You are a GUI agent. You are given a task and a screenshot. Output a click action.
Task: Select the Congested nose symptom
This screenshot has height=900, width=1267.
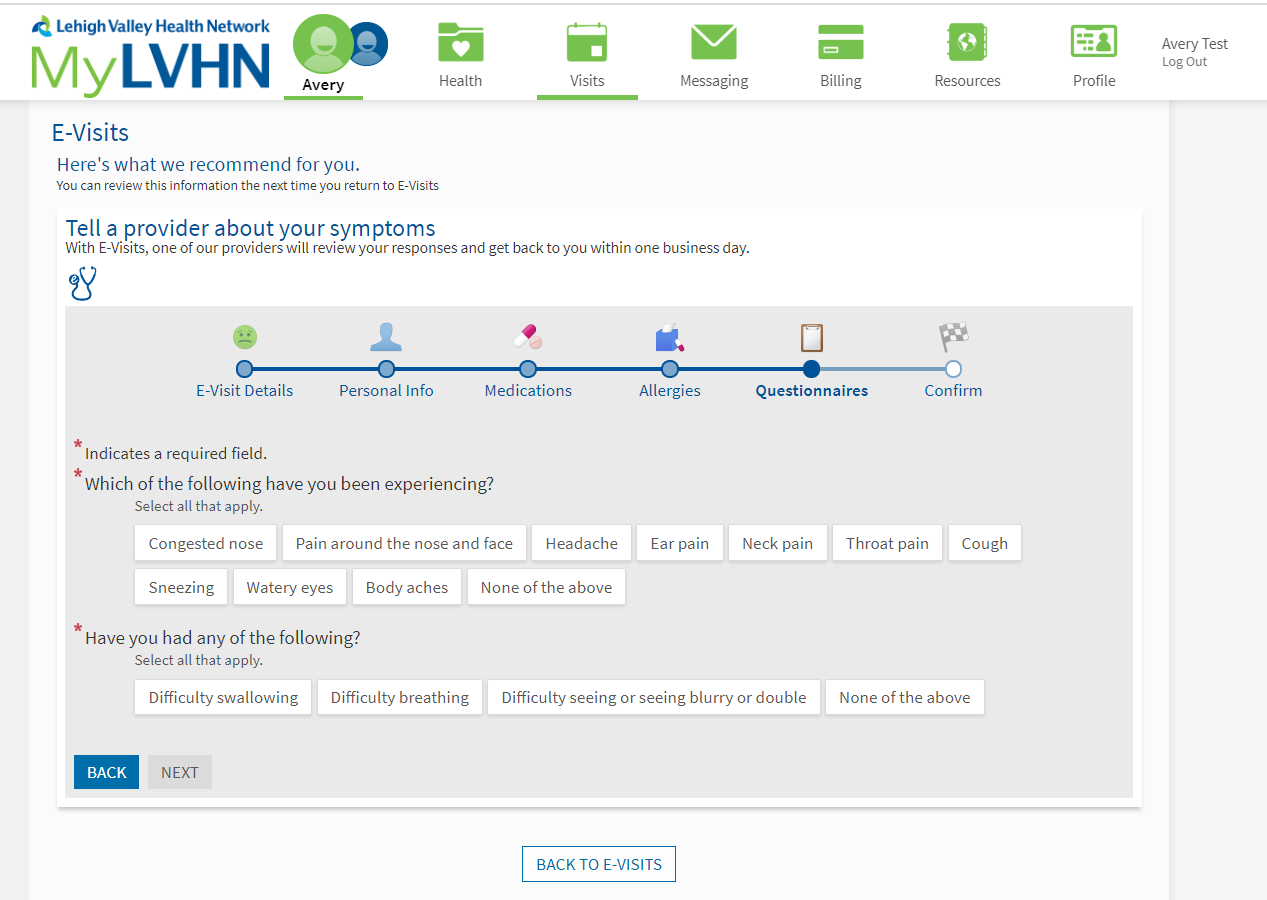pyautogui.click(x=205, y=544)
